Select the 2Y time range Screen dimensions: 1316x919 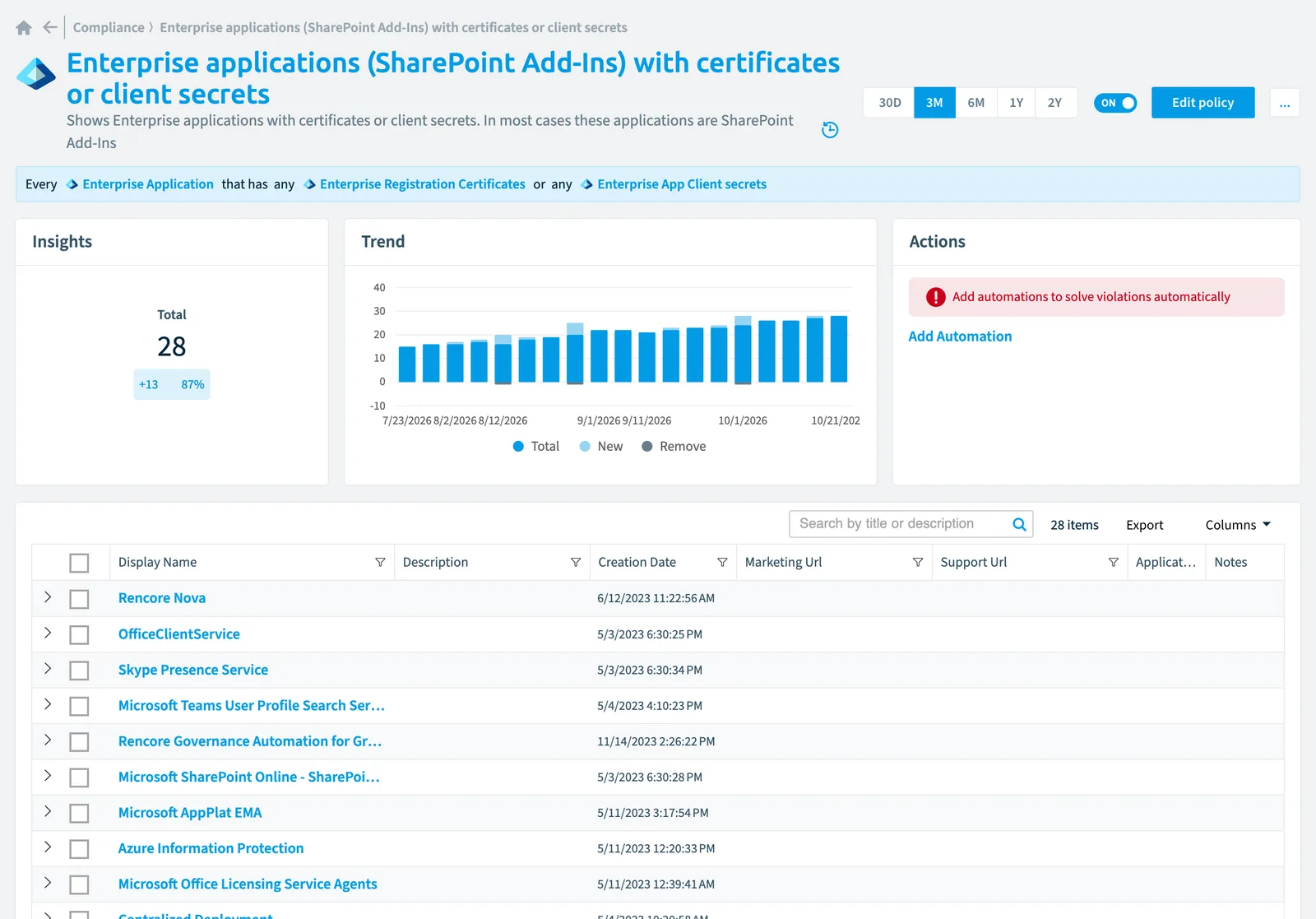(1055, 103)
